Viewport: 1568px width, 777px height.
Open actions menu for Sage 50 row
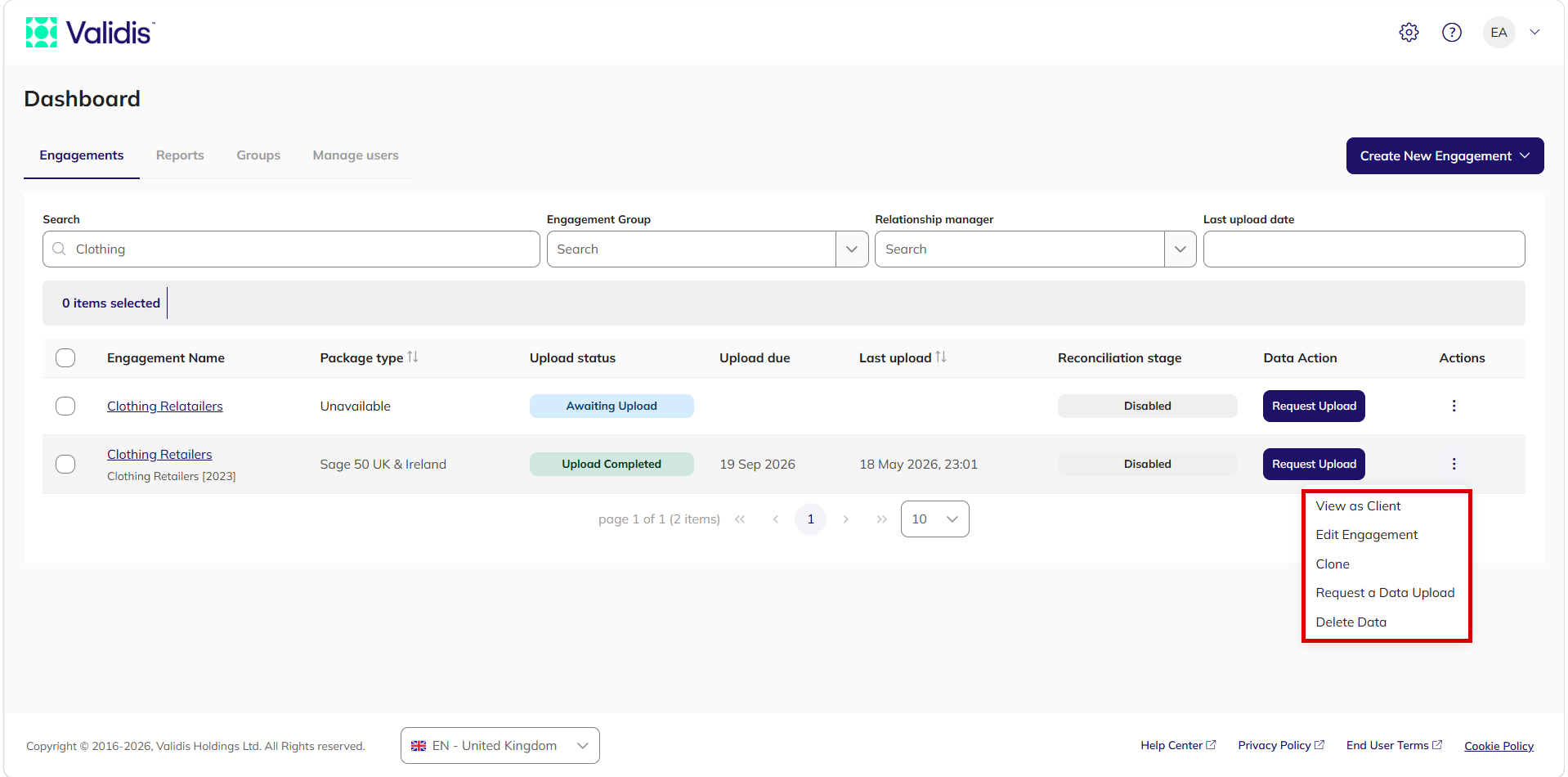click(1454, 464)
